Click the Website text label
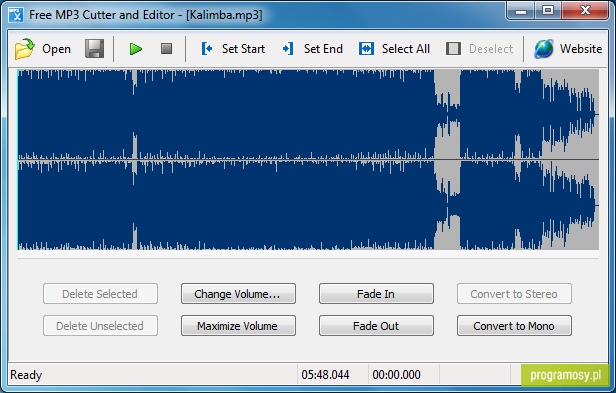Viewport: 616px width, 393px height. pyautogui.click(x=581, y=49)
